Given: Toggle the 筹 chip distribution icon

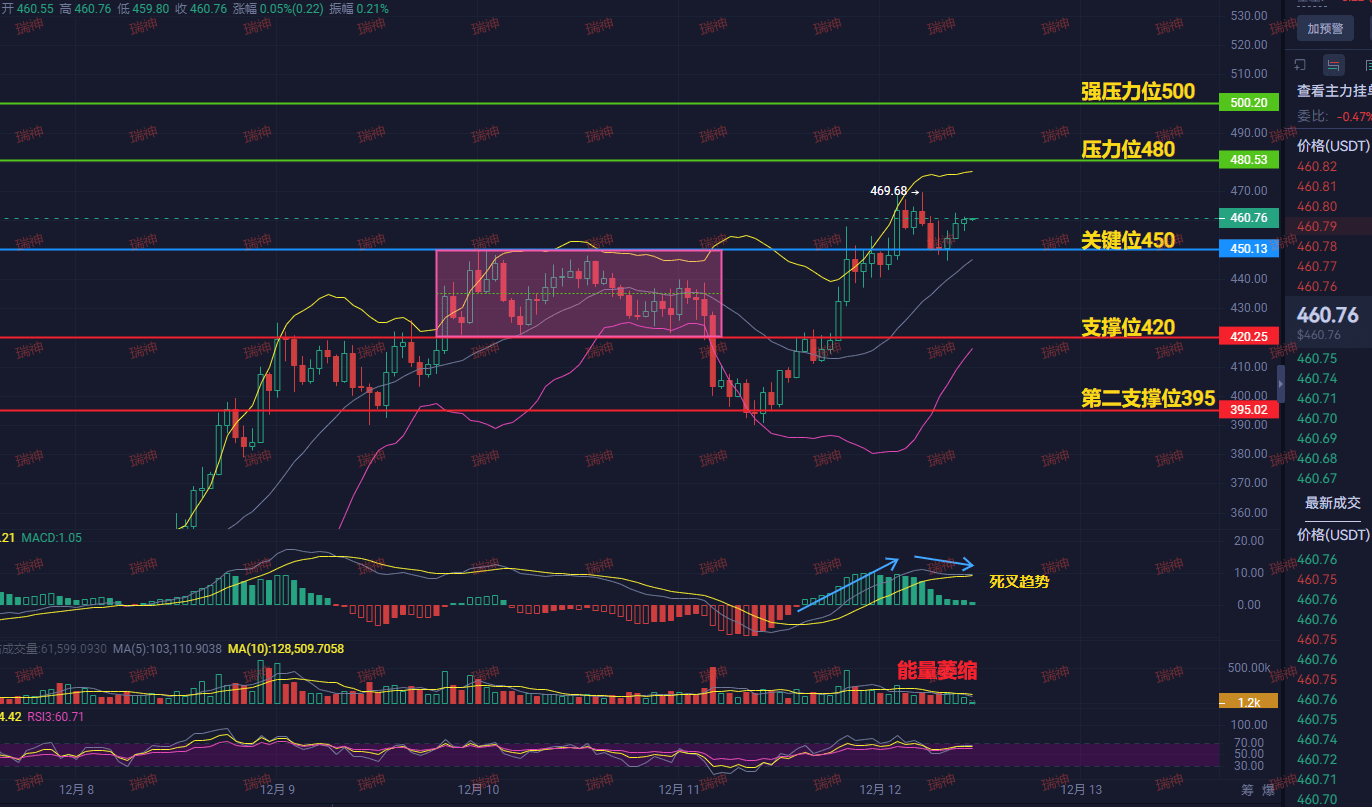Looking at the screenshot, I should [x=1246, y=790].
